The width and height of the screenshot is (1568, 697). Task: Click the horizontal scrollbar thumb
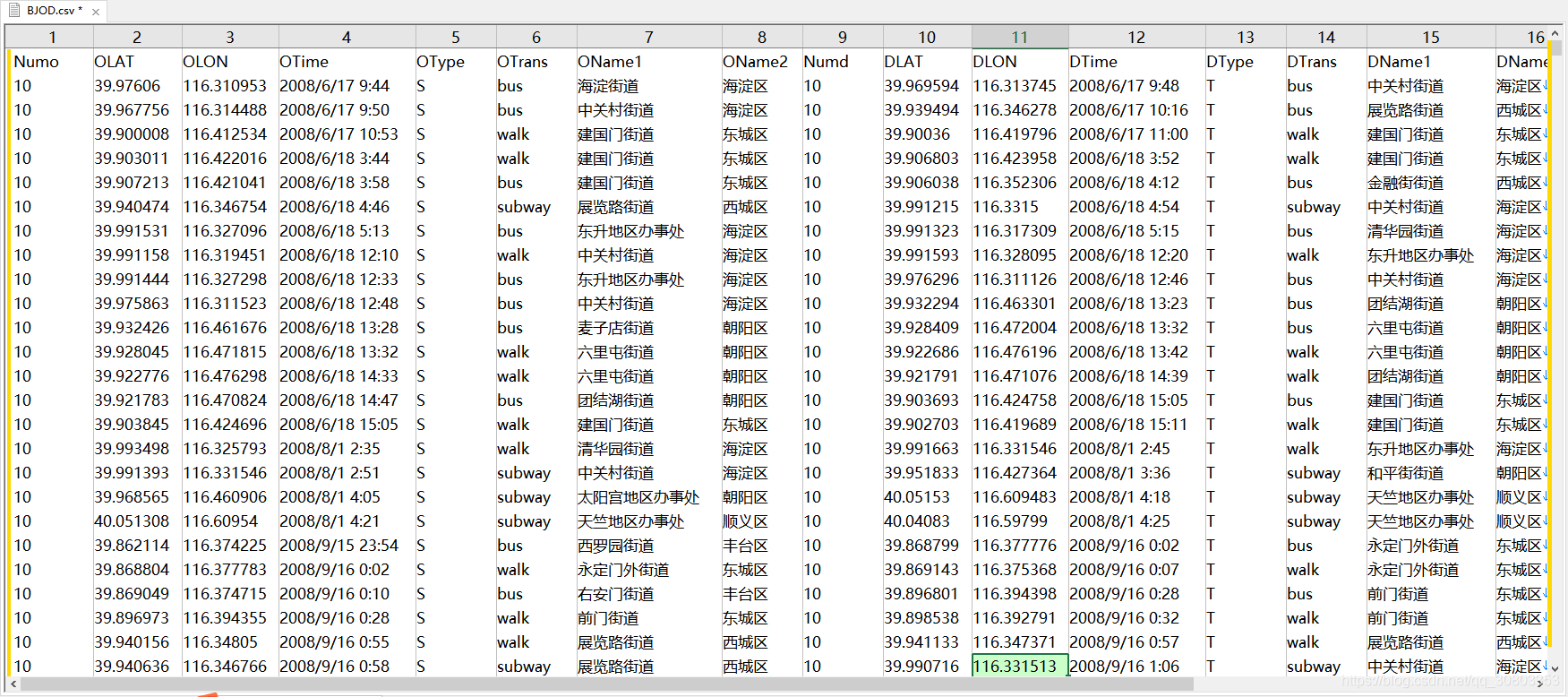(607, 684)
